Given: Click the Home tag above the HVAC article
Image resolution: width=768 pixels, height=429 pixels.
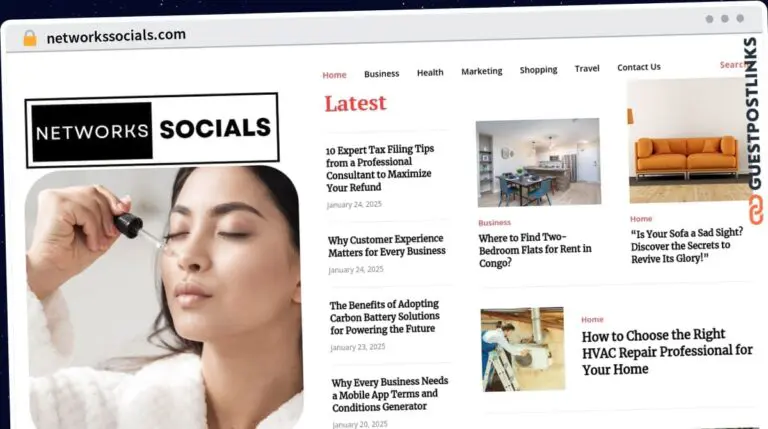Looking at the screenshot, I should (x=592, y=320).
